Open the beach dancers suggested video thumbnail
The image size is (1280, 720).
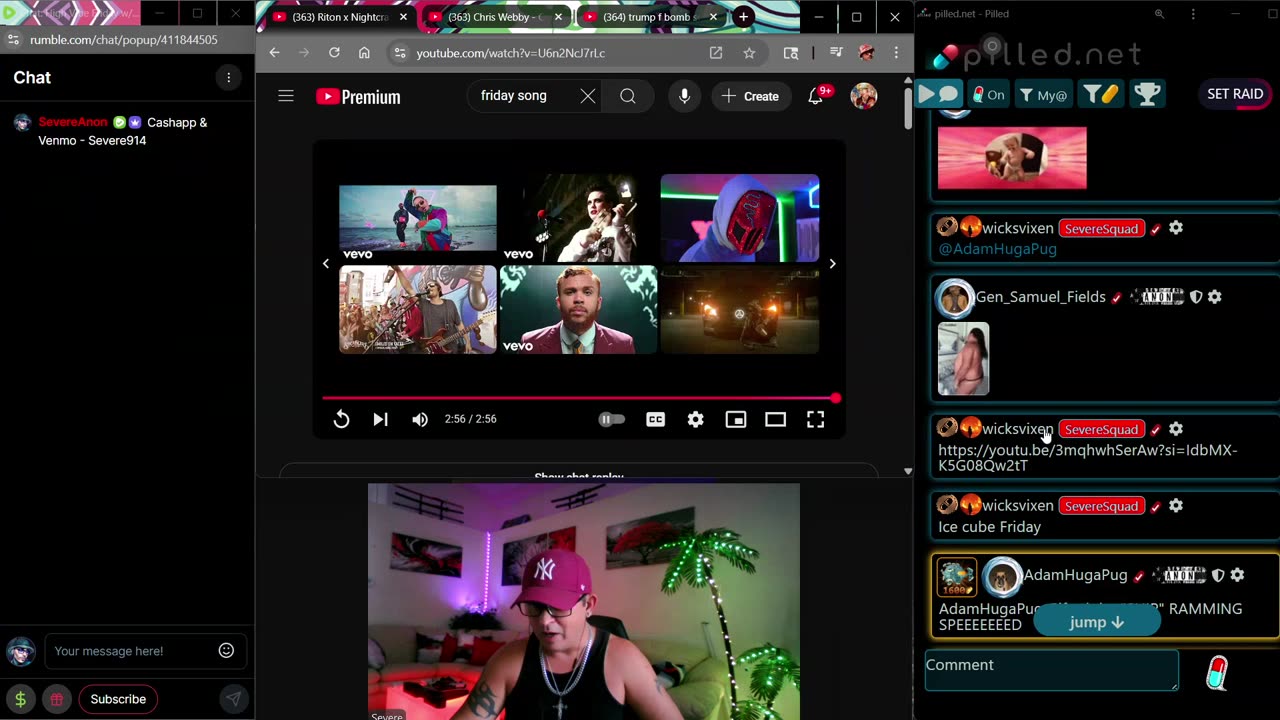(x=417, y=218)
